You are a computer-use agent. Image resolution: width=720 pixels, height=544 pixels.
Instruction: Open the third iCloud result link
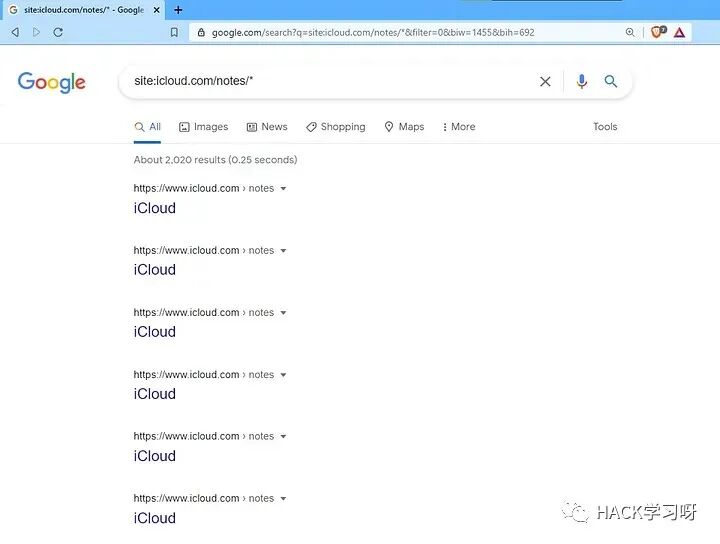[x=155, y=331]
